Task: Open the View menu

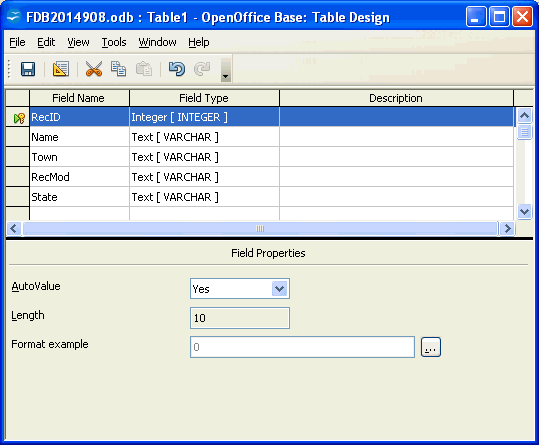Action: click(x=78, y=42)
